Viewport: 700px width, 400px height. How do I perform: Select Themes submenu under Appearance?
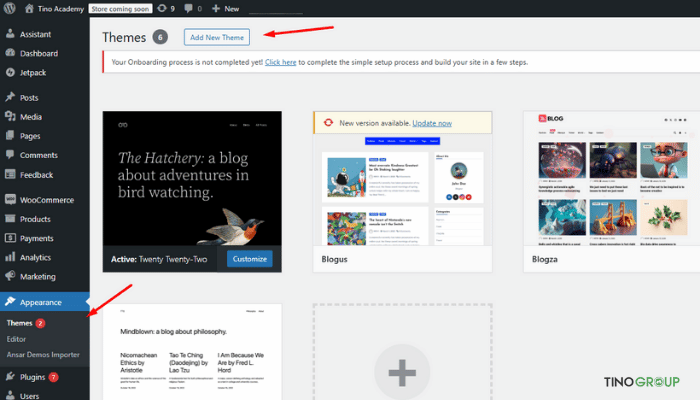click(19, 323)
